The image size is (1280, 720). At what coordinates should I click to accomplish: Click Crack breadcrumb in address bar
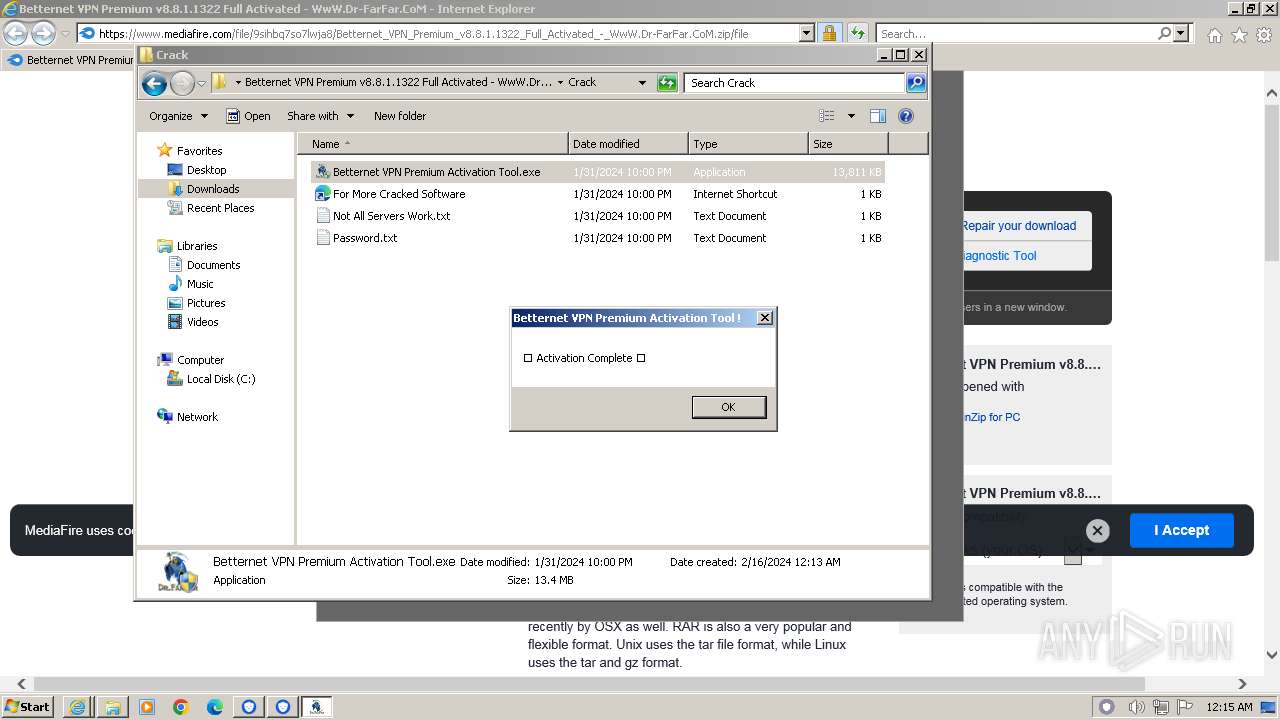click(582, 83)
